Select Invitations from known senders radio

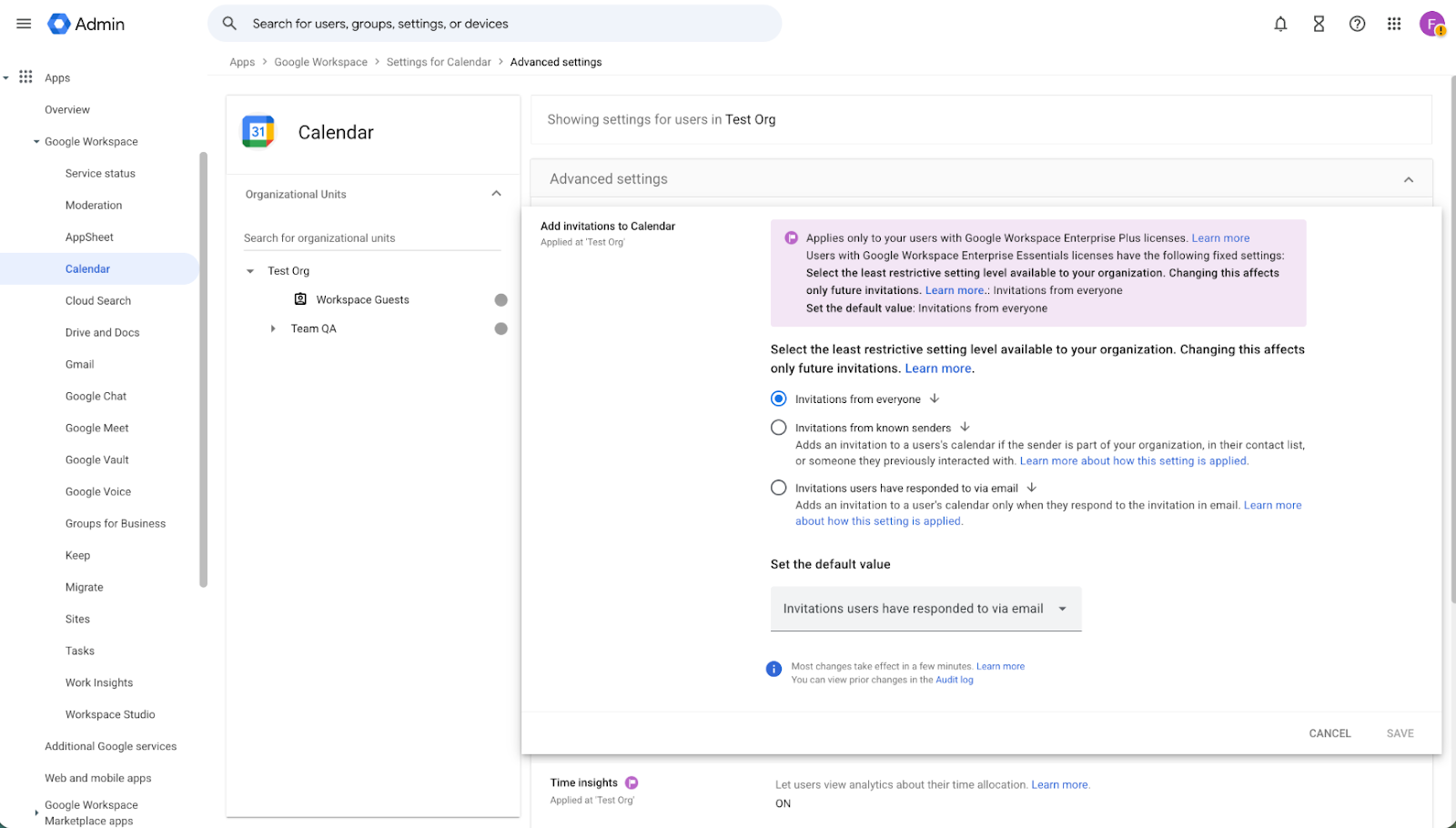coord(778,428)
